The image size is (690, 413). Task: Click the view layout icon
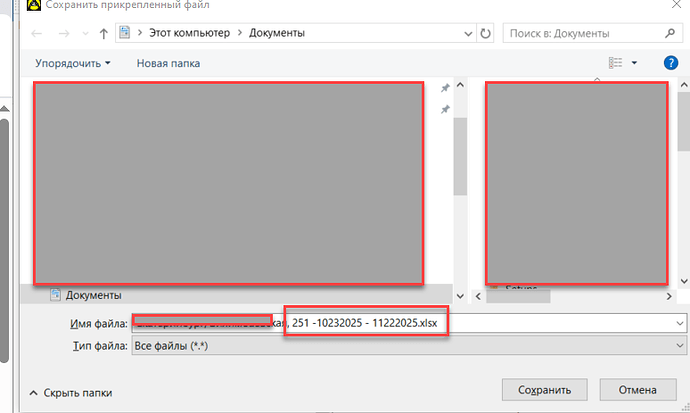[615, 63]
